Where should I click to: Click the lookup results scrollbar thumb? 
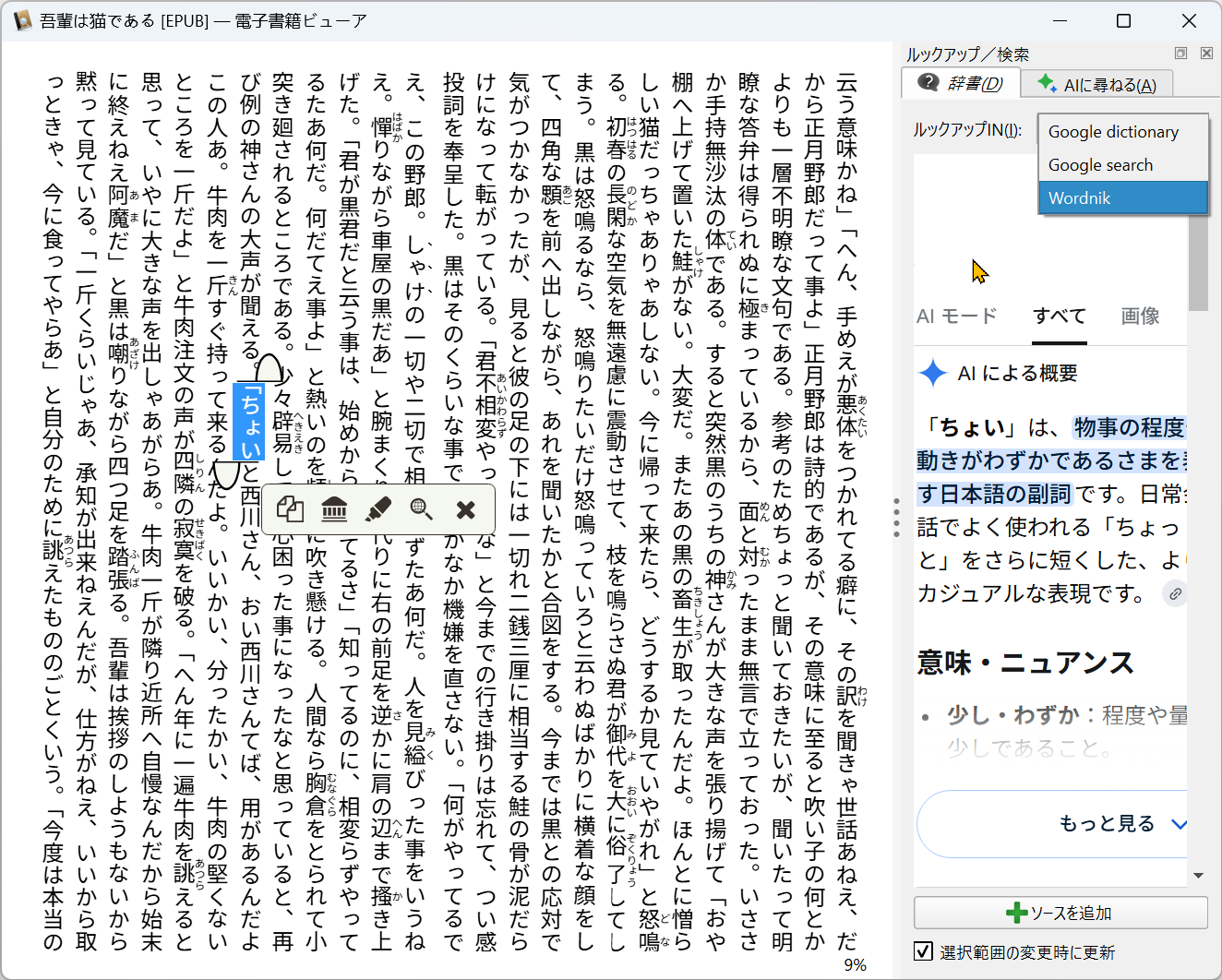pos(1198,263)
